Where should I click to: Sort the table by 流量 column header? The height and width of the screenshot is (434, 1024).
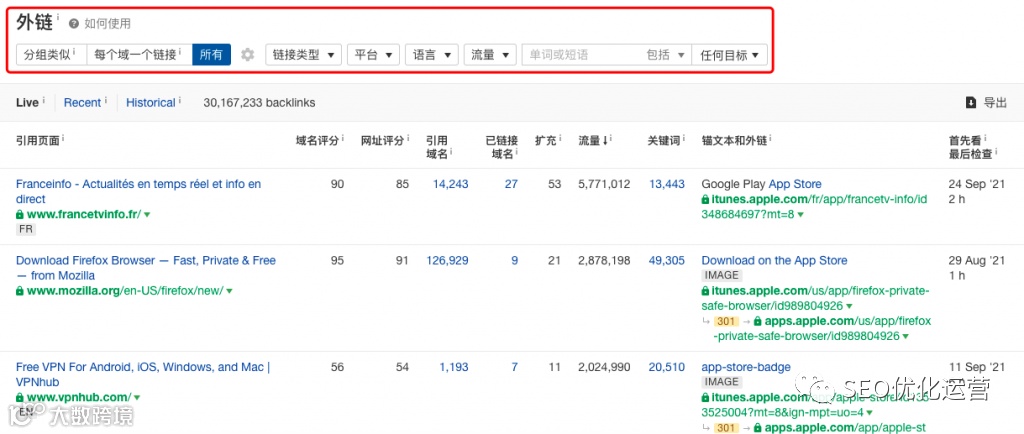(593, 140)
